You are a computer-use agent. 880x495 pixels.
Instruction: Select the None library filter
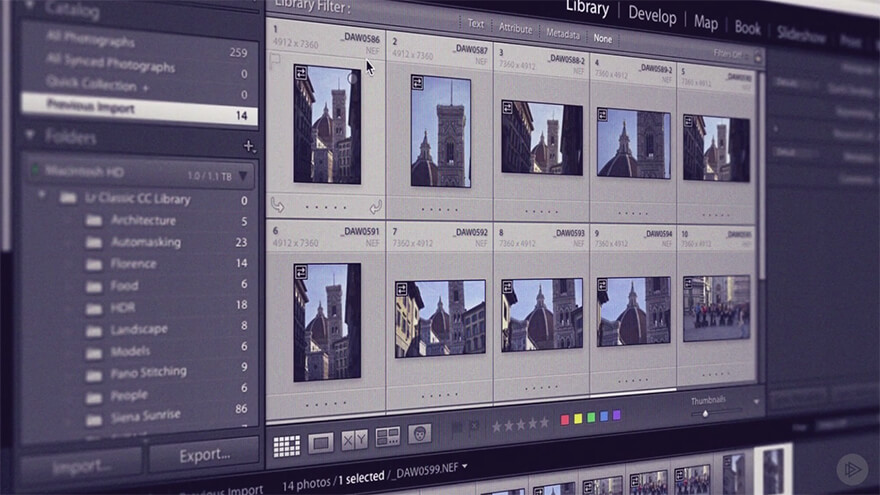(603, 39)
